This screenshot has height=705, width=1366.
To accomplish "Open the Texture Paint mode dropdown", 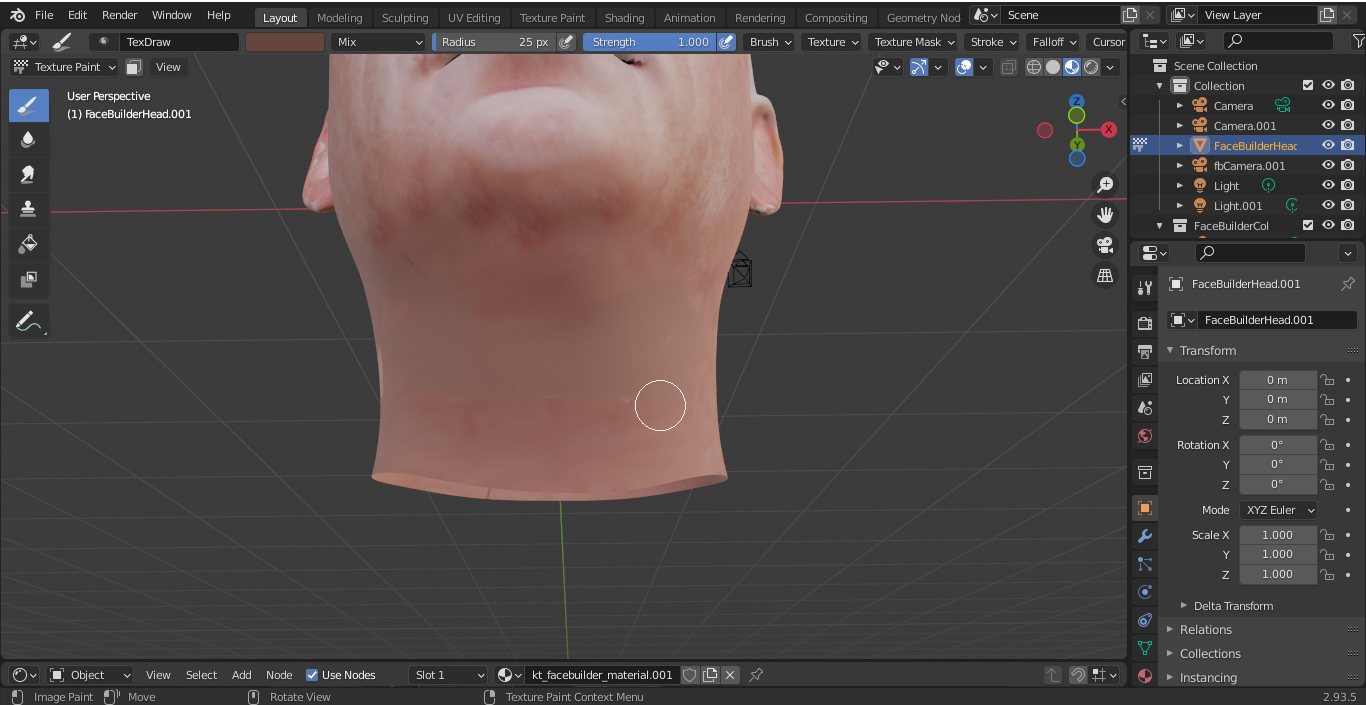I will pyautogui.click(x=64, y=67).
